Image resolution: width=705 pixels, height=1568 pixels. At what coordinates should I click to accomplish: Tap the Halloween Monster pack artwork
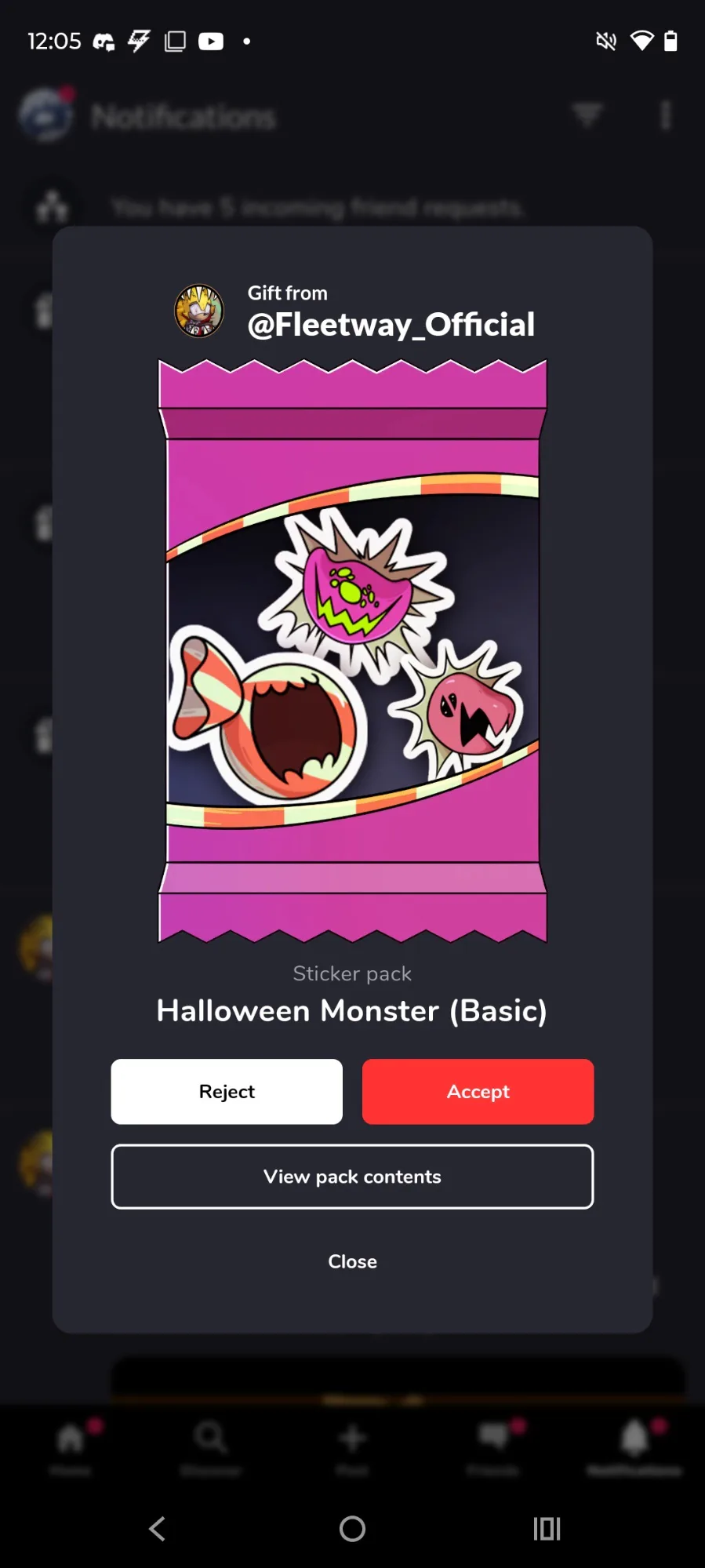click(x=352, y=651)
